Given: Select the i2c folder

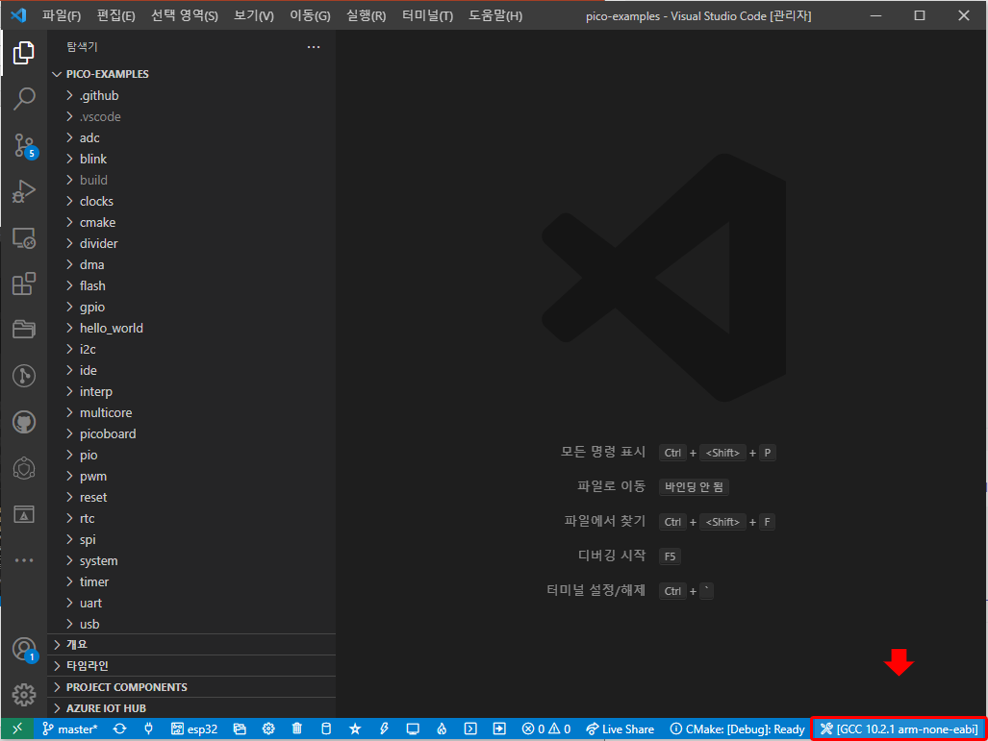Looking at the screenshot, I should point(192,349).
